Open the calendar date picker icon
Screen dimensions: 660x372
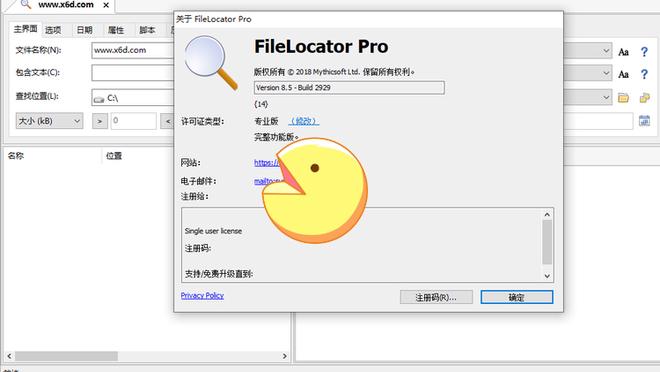[644, 121]
